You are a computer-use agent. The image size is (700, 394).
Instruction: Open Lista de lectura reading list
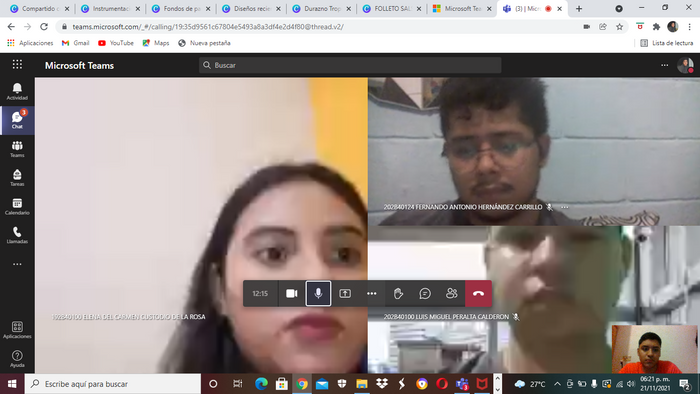(667, 43)
